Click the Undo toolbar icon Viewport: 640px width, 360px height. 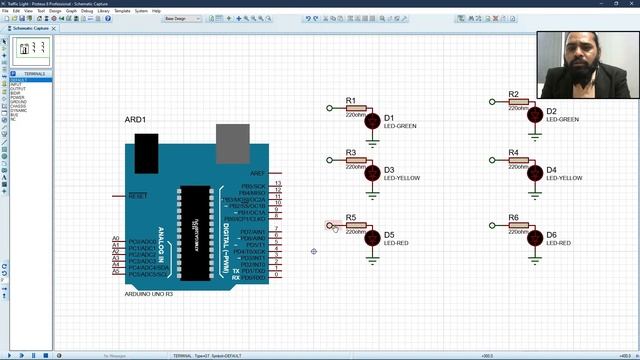(308, 18)
